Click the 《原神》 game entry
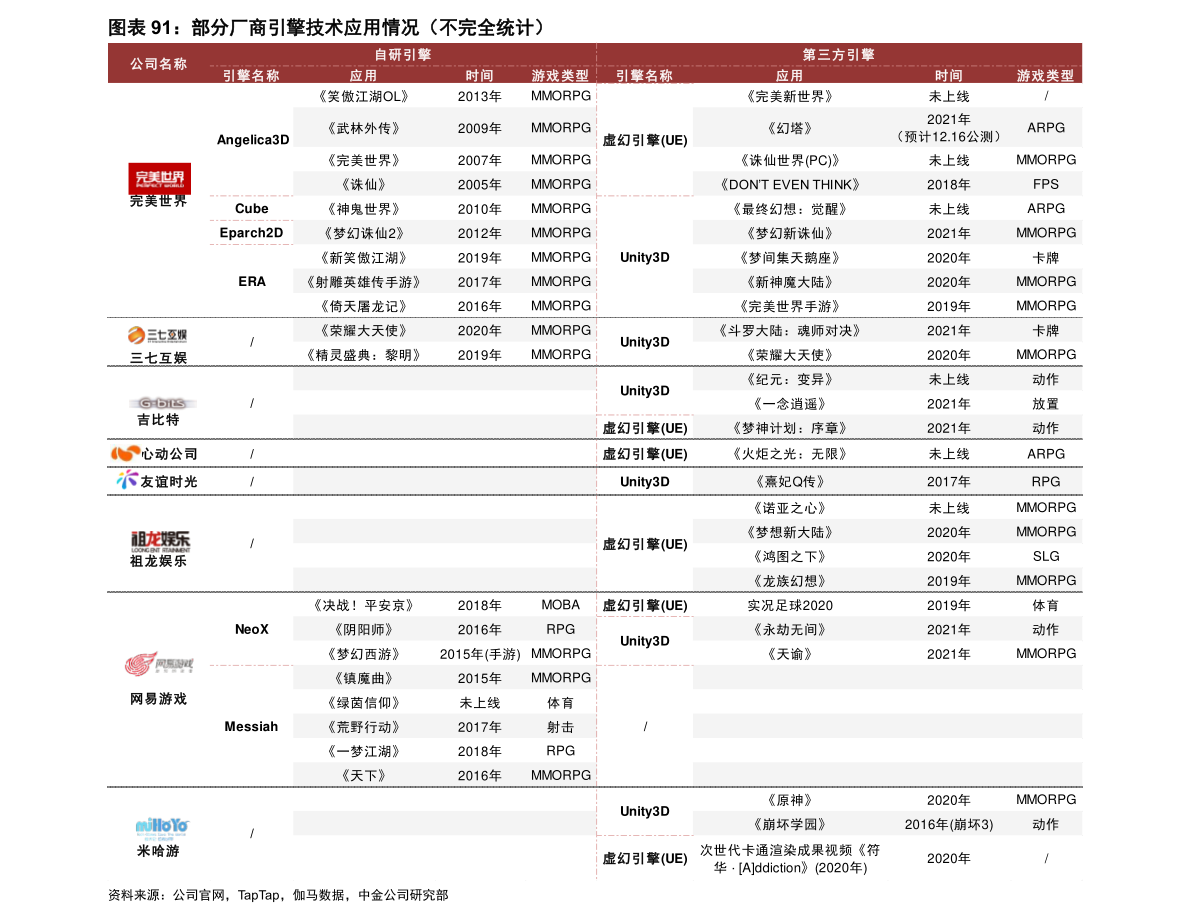 click(x=789, y=800)
